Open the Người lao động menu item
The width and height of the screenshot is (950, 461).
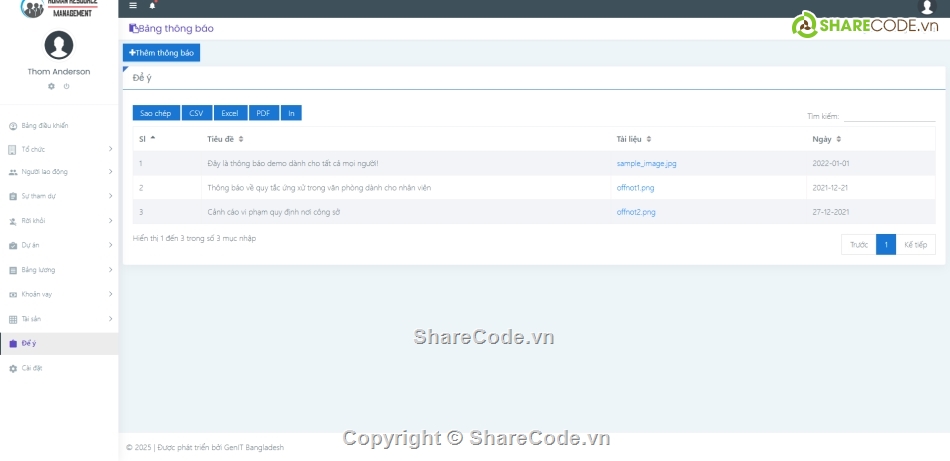tap(59, 172)
